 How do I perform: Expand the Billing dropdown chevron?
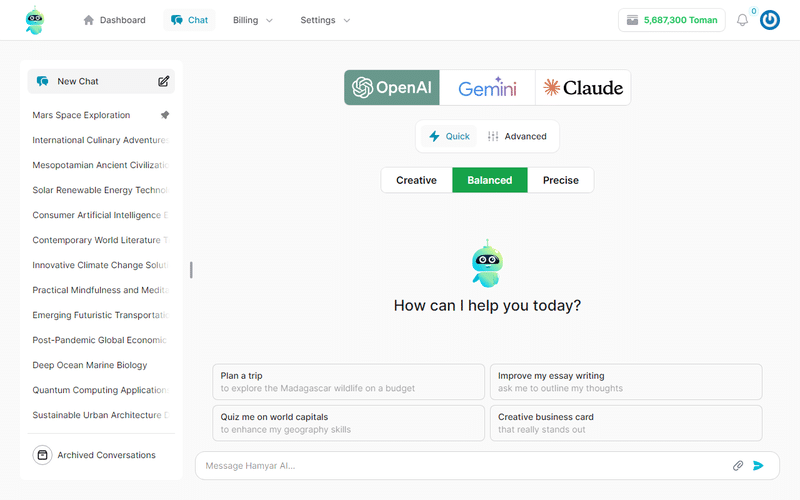269,20
